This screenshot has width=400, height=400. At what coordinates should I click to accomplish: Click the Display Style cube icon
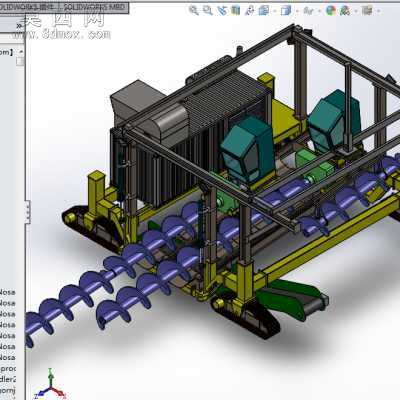pyautogui.click(x=286, y=10)
